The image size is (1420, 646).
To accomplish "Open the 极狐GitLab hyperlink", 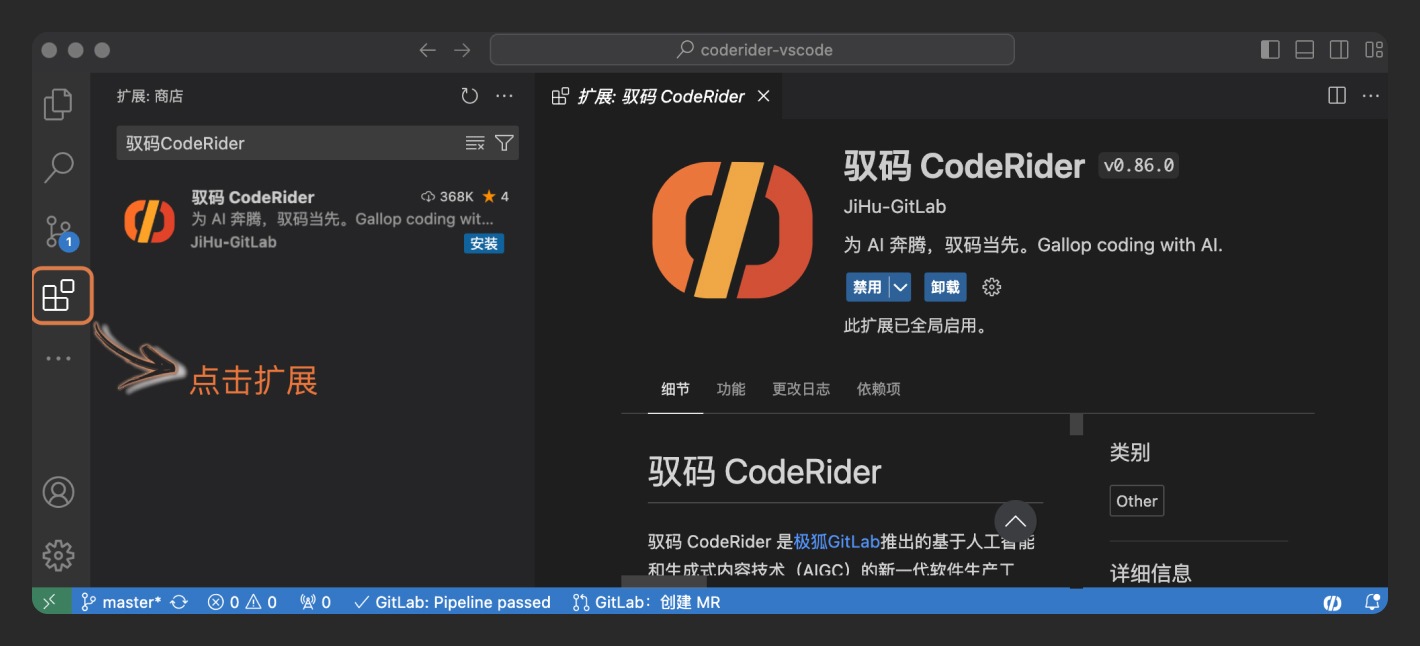I will click(836, 542).
